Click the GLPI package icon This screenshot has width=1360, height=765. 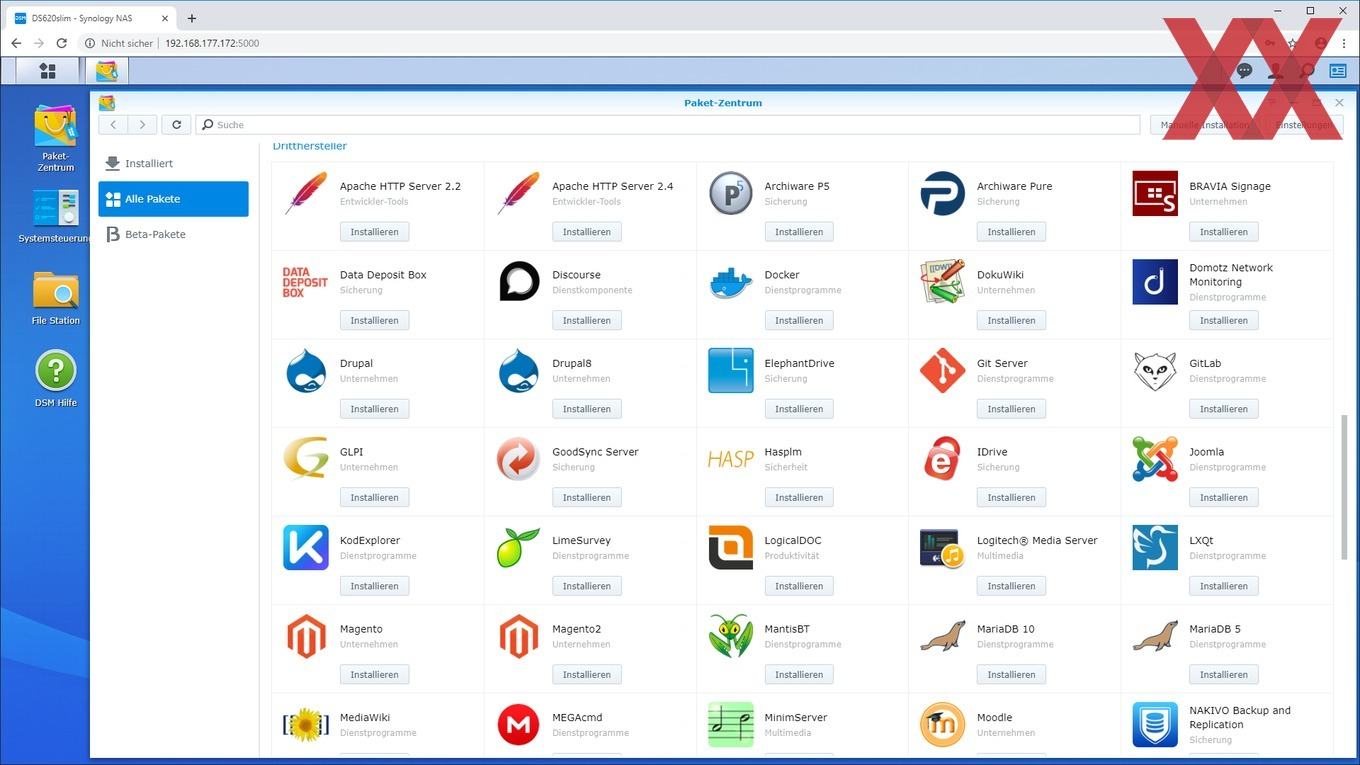click(306, 459)
